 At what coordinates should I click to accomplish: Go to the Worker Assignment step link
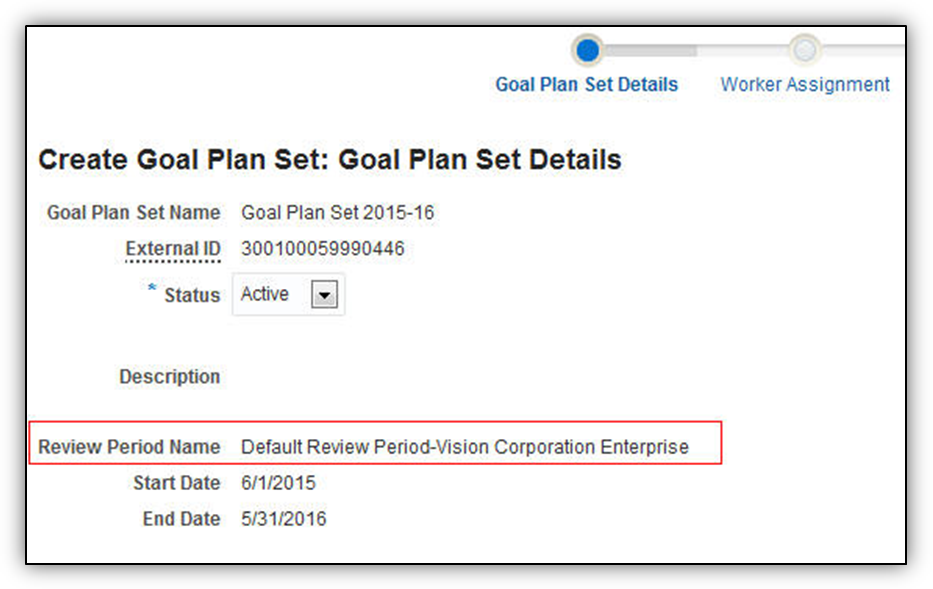pos(805,85)
